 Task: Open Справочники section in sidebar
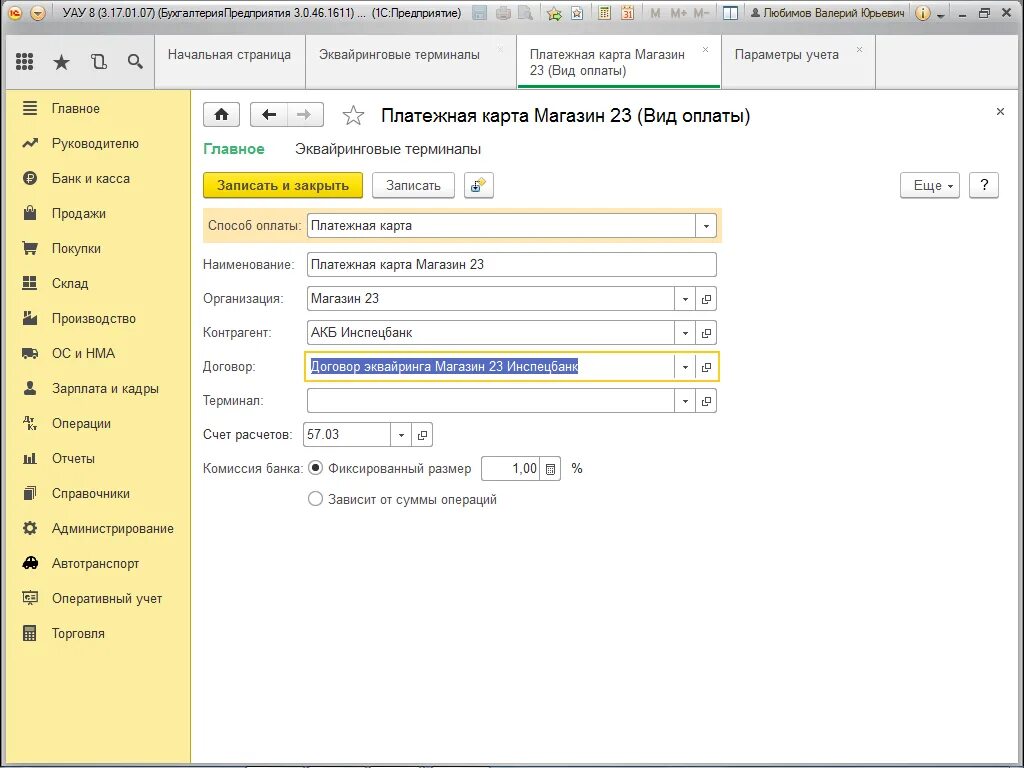pos(91,494)
